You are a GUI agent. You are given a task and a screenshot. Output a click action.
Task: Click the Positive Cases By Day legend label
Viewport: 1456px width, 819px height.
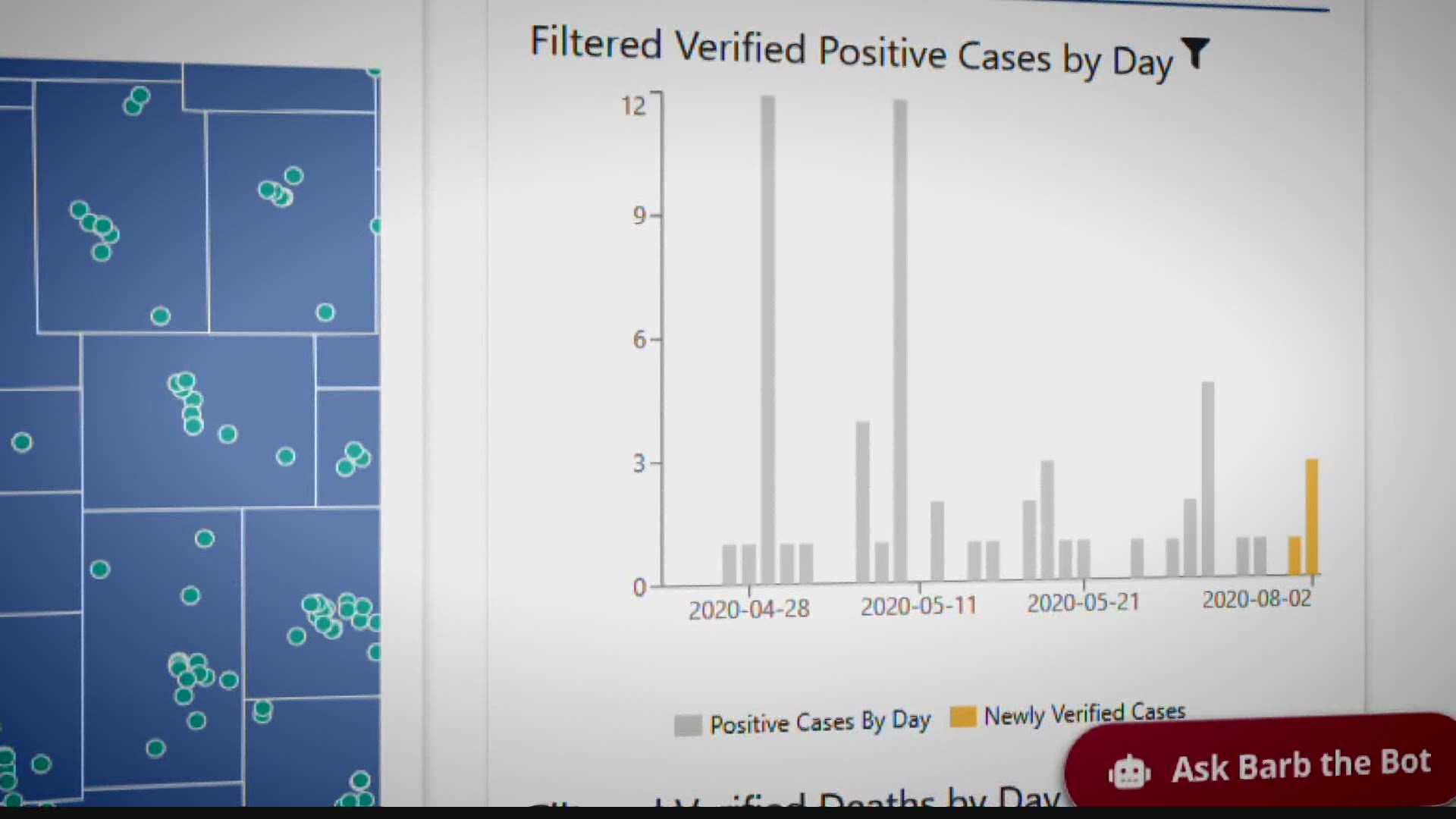[x=819, y=722]
